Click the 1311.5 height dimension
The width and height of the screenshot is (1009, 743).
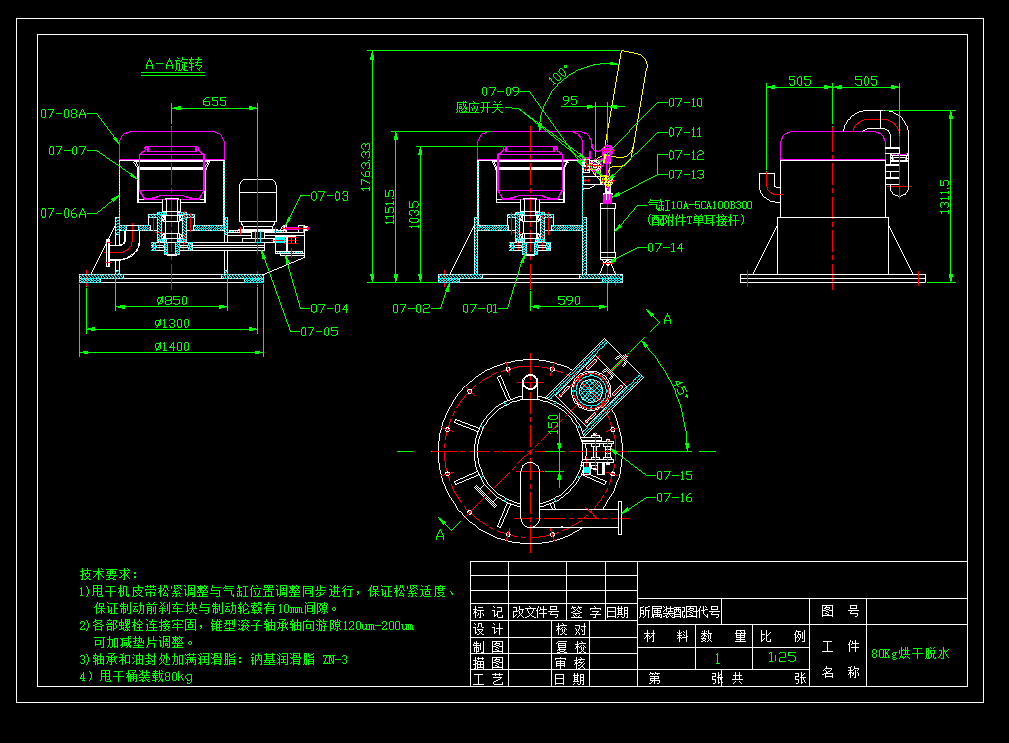[944, 197]
